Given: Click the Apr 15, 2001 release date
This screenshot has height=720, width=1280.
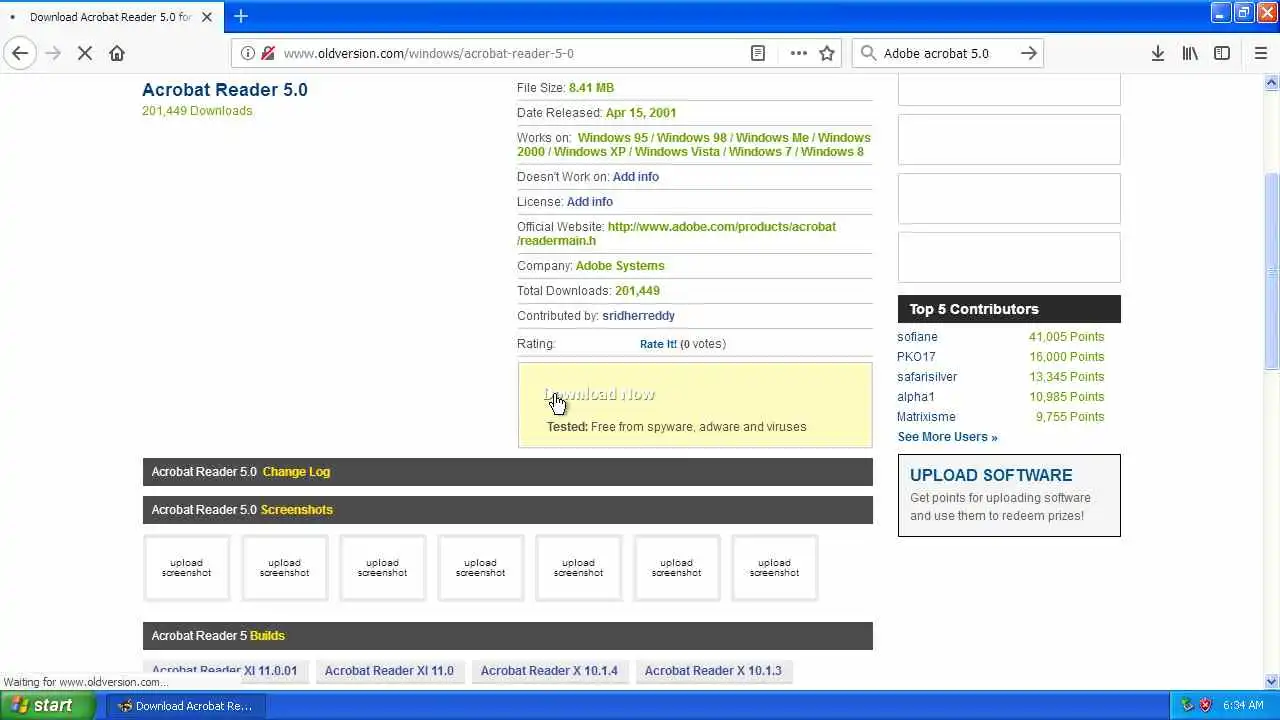Looking at the screenshot, I should click(x=641, y=113).
